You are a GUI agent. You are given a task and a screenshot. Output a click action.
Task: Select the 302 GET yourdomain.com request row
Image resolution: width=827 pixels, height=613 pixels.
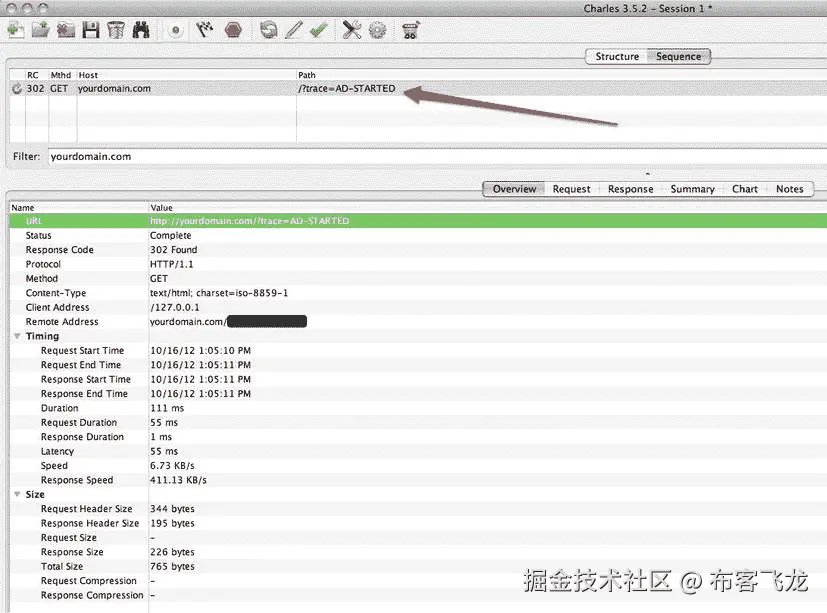(418, 89)
